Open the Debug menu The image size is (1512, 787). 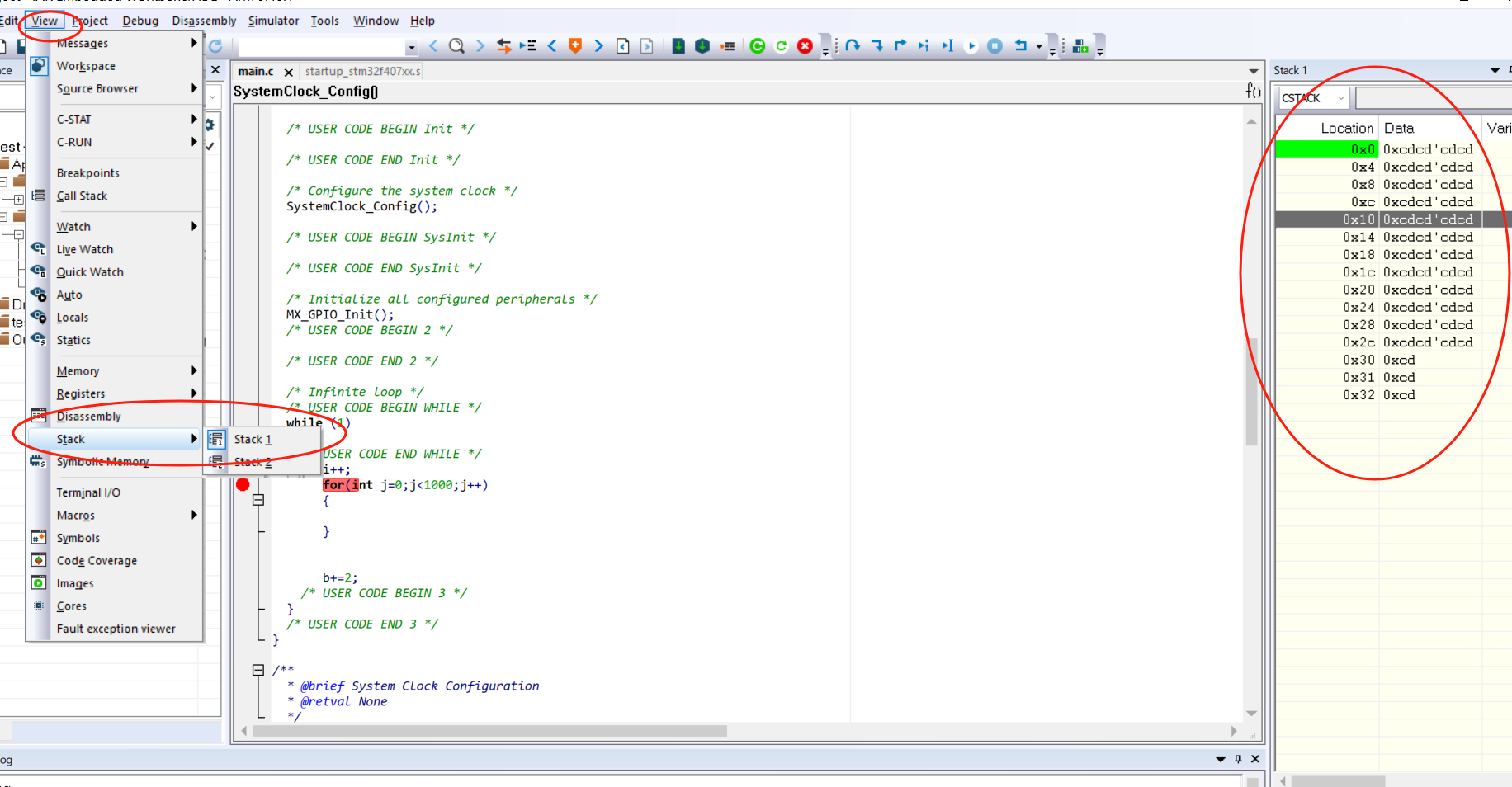coord(140,21)
